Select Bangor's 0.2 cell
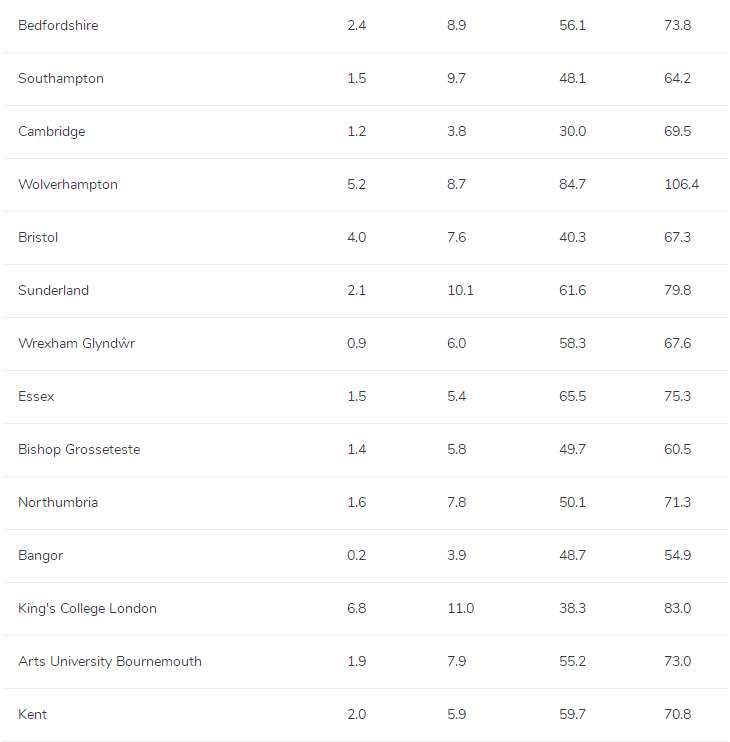730x742 pixels. [356, 555]
